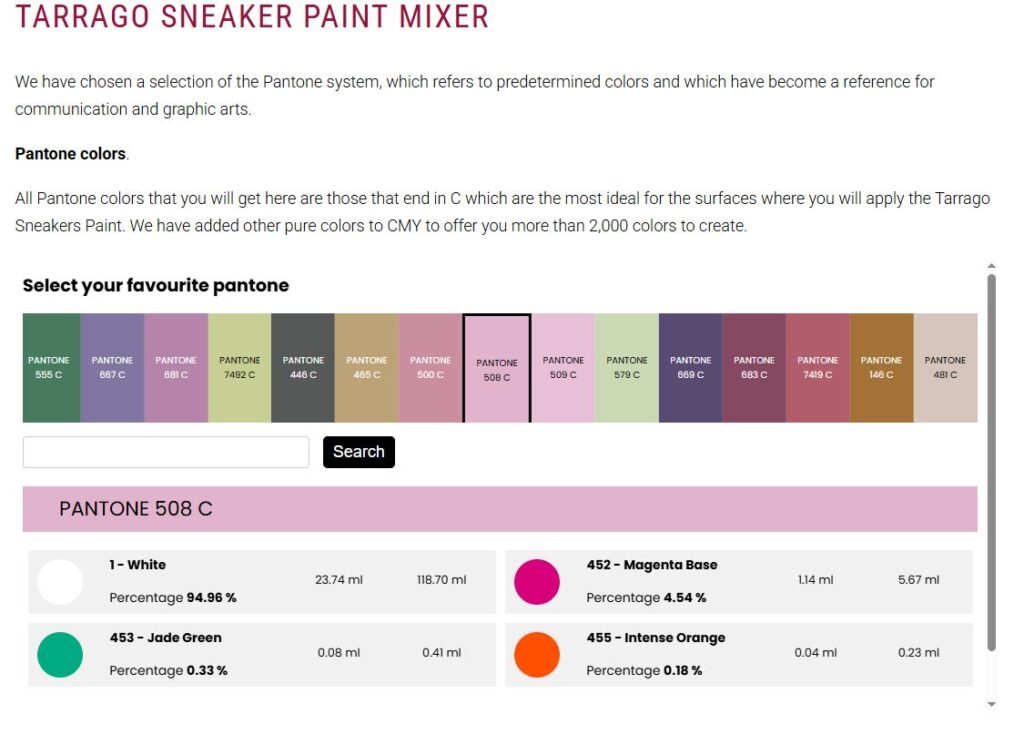
Task: Pick the Pantone 681 C swatch
Action: point(176,368)
